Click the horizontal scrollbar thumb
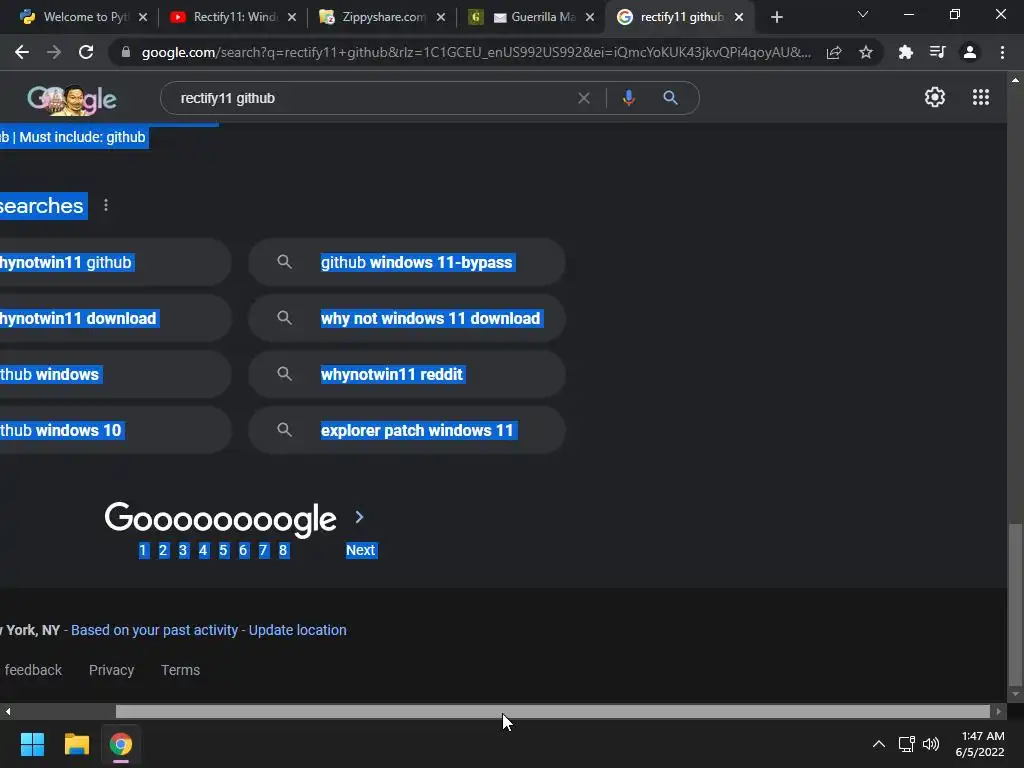Viewport: 1024px width, 768px height. [x=552, y=711]
